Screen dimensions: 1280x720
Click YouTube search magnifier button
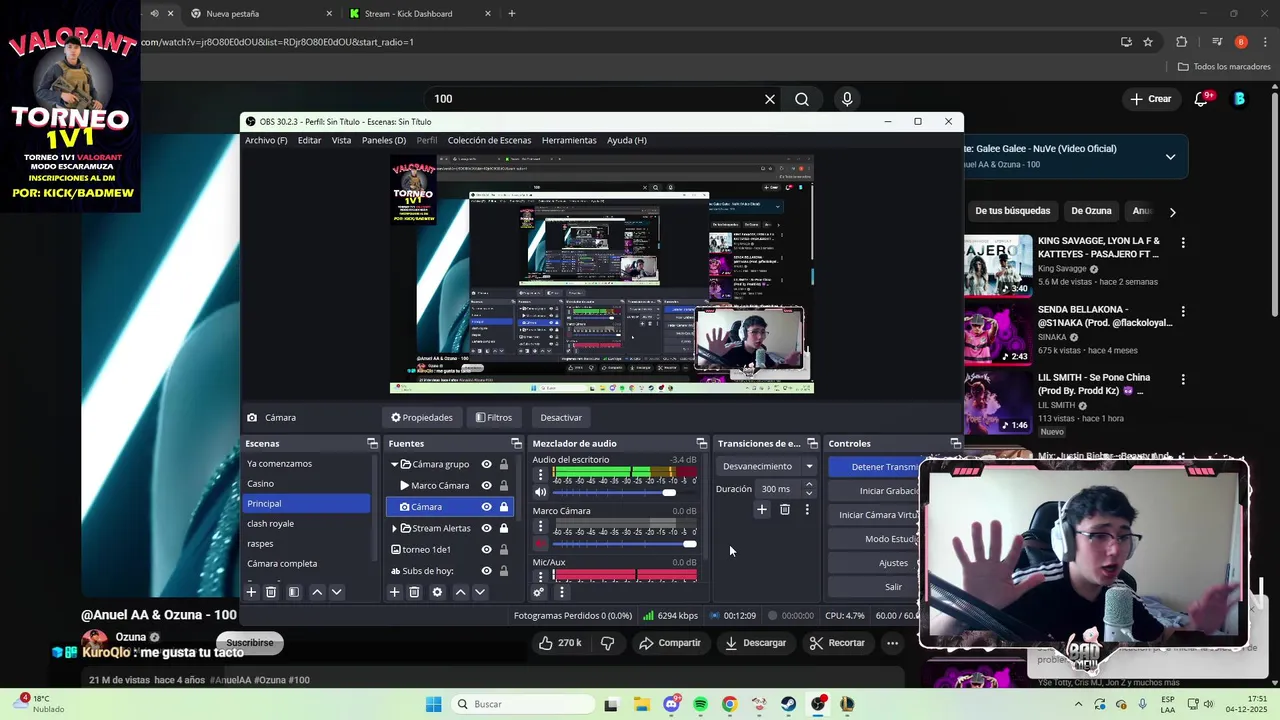(x=802, y=99)
